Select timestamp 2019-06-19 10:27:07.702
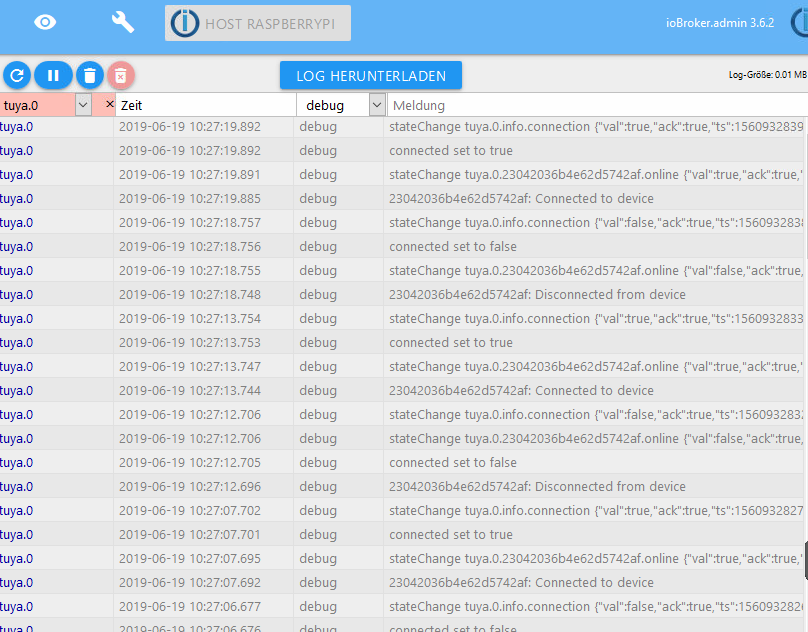This screenshot has width=808, height=632. [x=190, y=510]
